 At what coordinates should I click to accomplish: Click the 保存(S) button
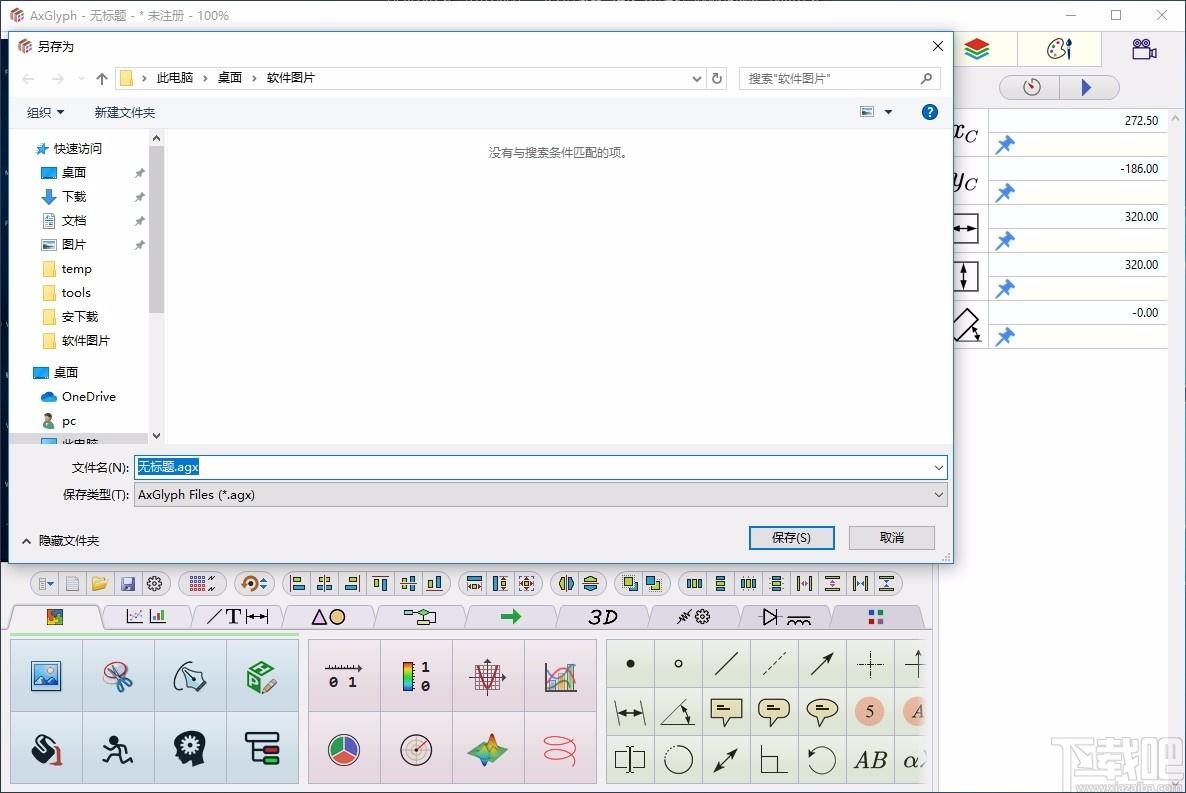(x=790, y=537)
